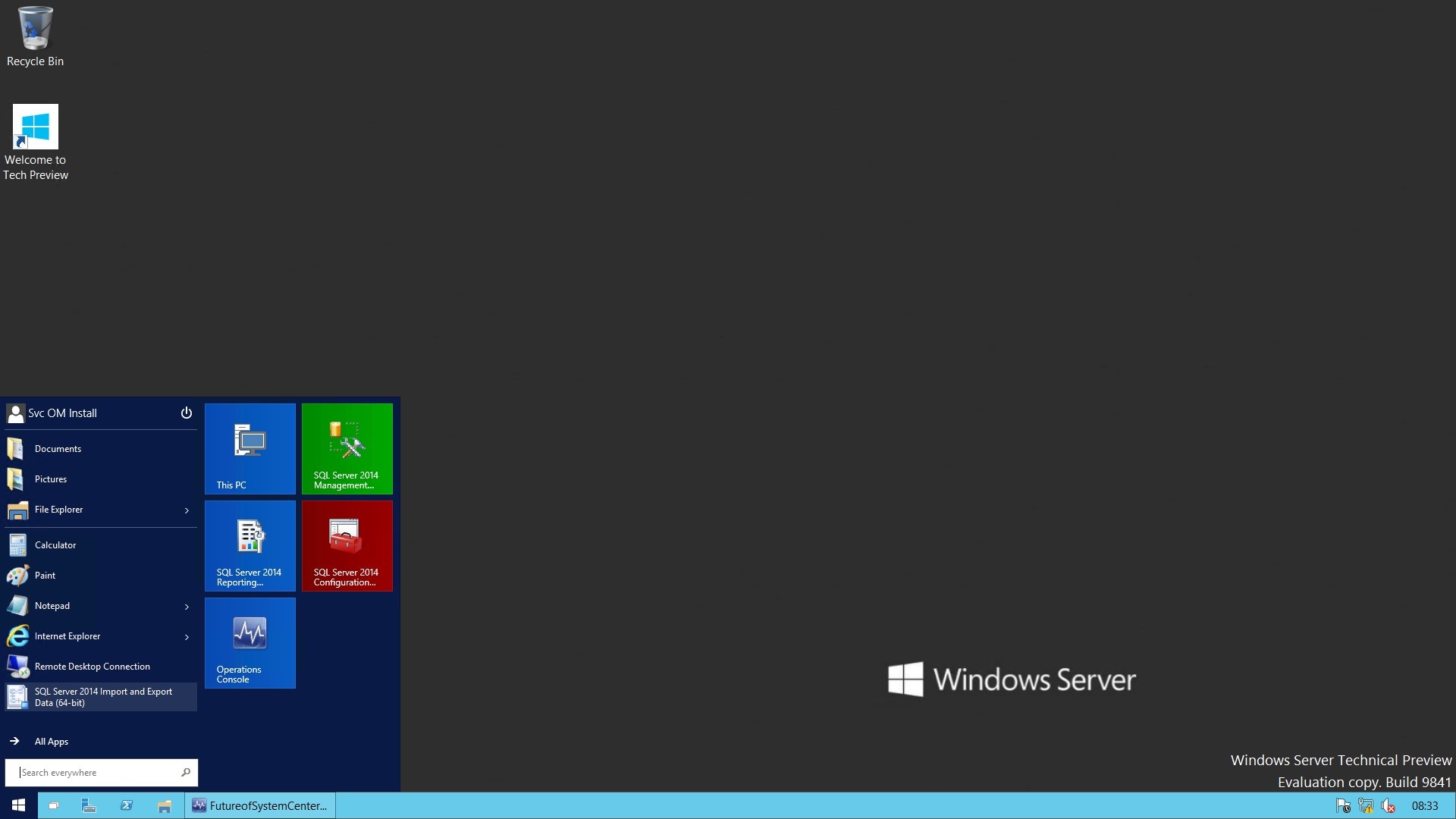Viewport: 1456px width, 819px height.
Task: Open SQL Server 2014 Management Studio tile
Action: coord(347,449)
